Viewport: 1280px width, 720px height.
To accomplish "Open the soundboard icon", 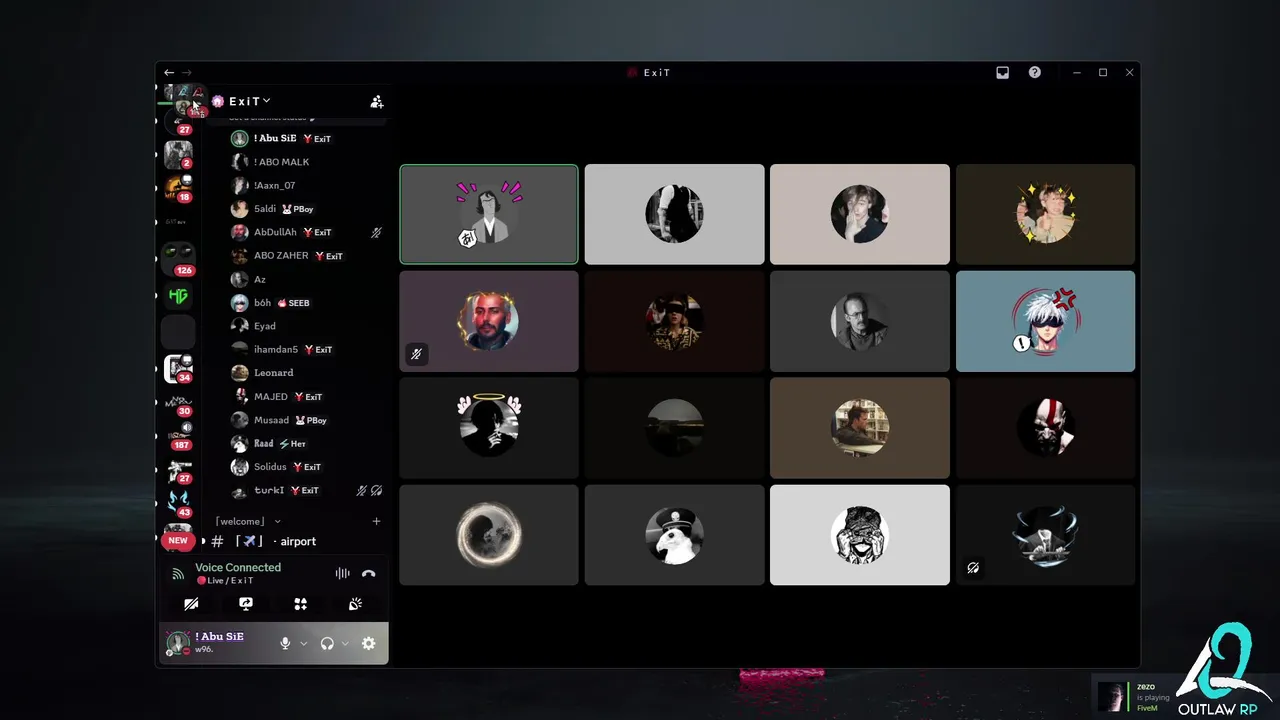I will click(355, 604).
